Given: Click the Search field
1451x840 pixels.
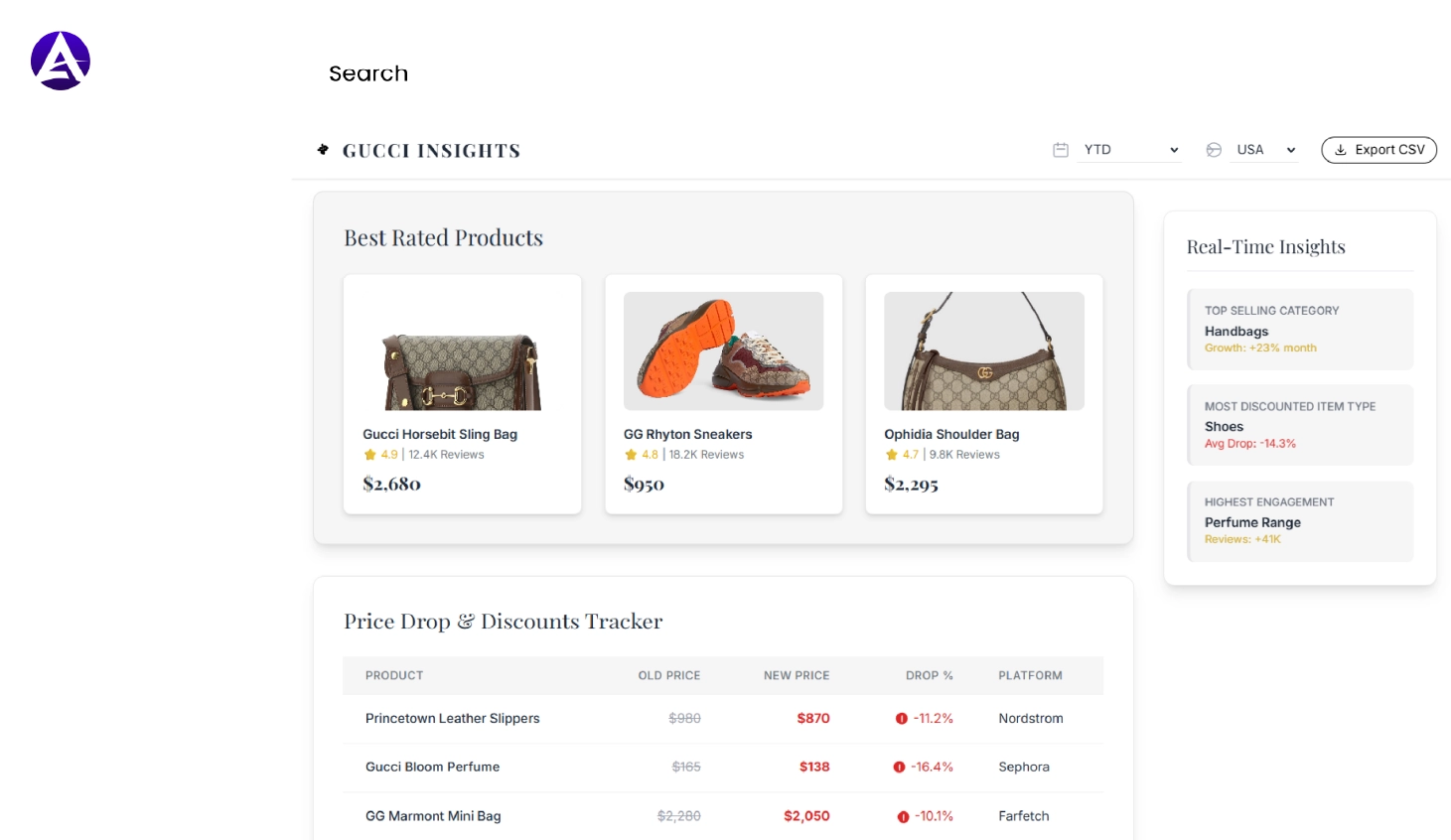Looking at the screenshot, I should click(368, 73).
